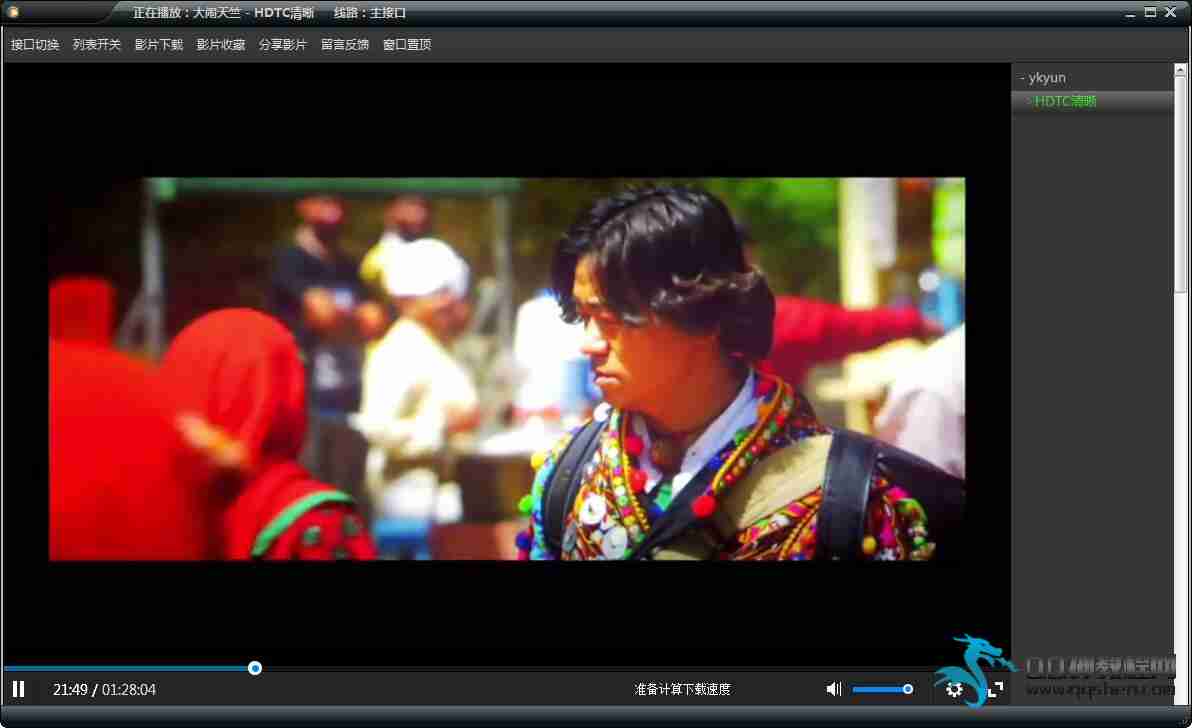Open 接口切换 menu
Image resolution: width=1192 pixels, height=728 pixels.
pyautogui.click(x=35, y=45)
